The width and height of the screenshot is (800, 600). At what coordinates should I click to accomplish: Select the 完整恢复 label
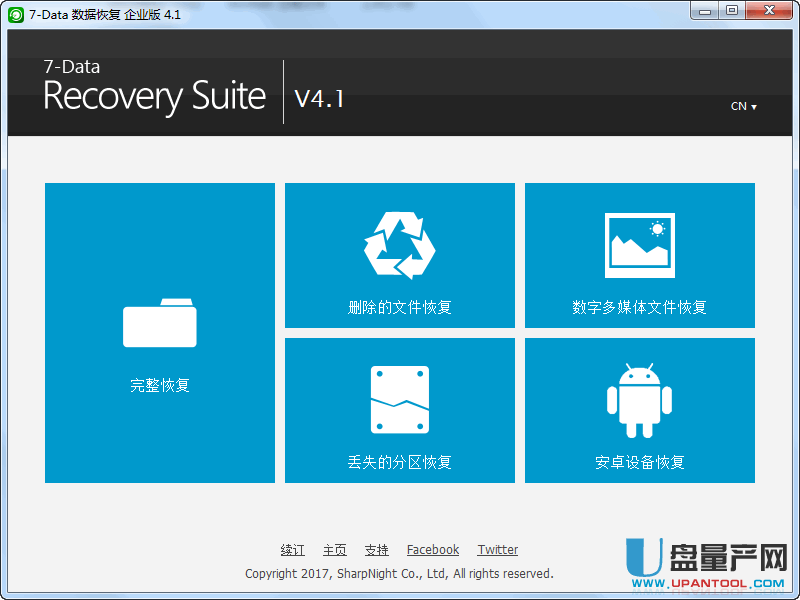(x=160, y=385)
